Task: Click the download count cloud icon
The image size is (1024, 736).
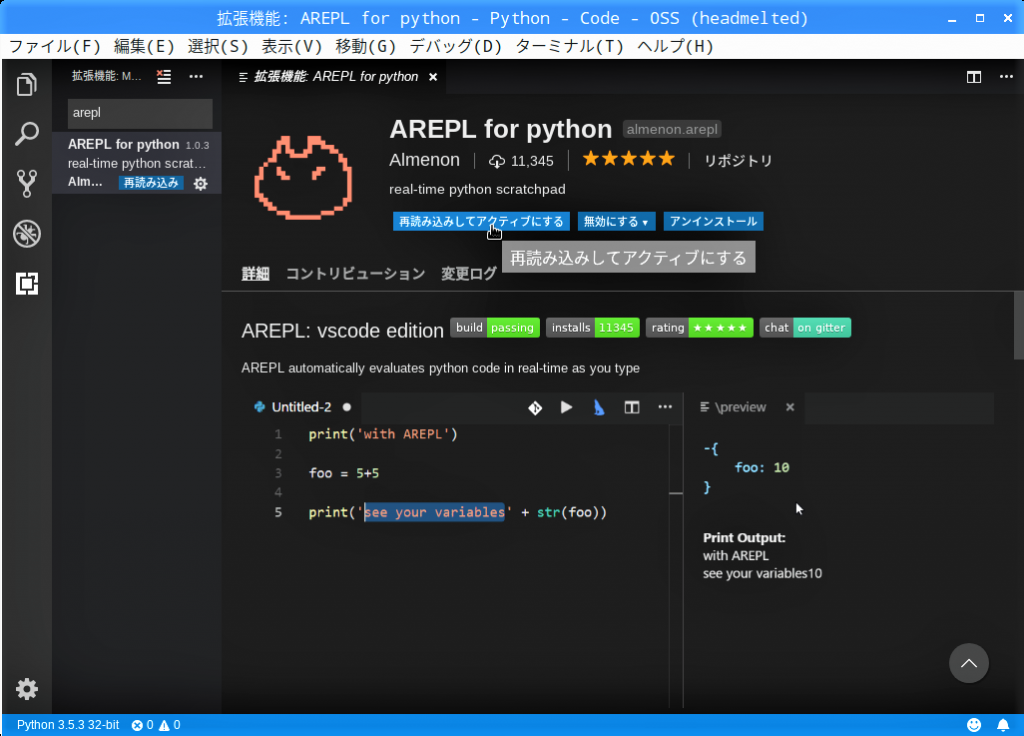Action: click(x=497, y=161)
